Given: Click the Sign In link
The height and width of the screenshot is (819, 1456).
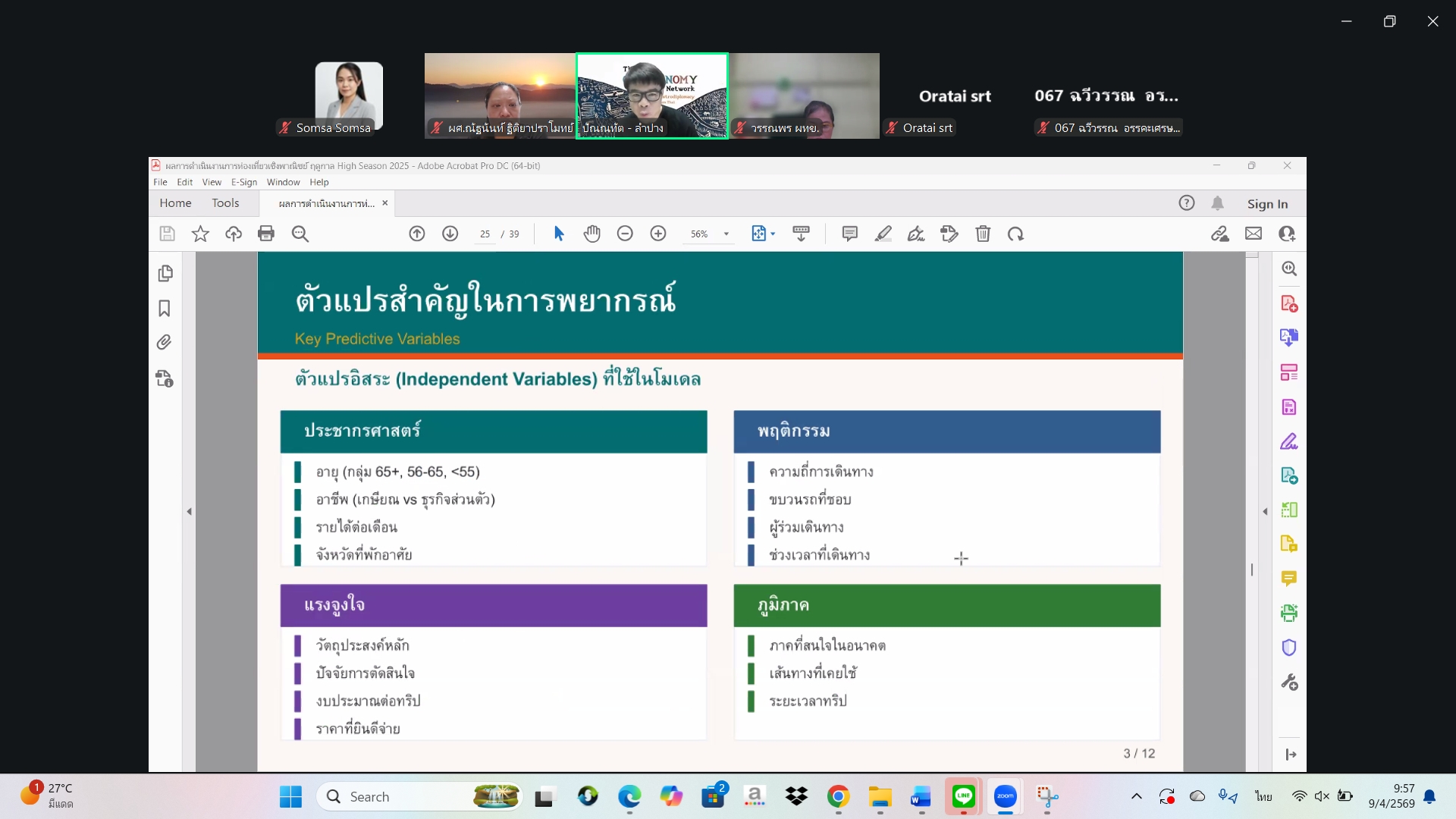Looking at the screenshot, I should (1267, 203).
